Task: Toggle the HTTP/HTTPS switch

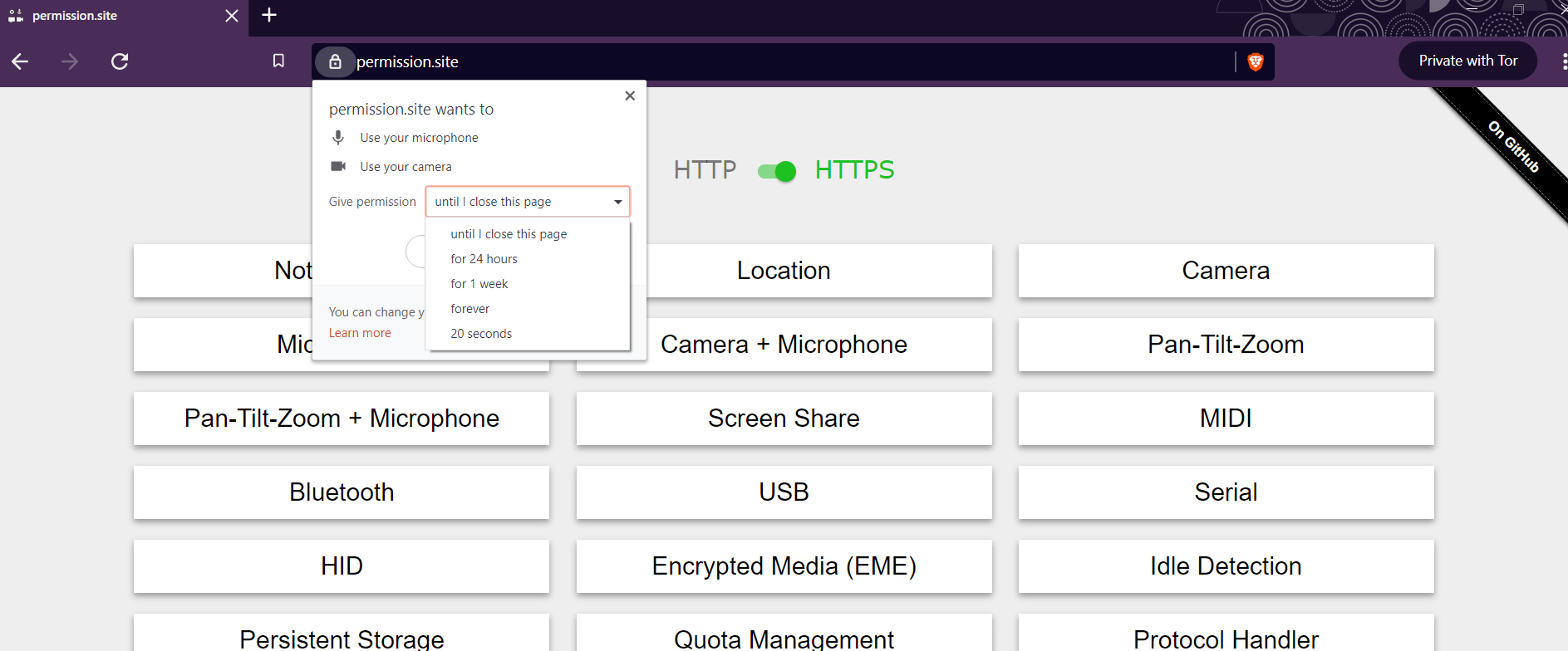Action: pos(777,171)
